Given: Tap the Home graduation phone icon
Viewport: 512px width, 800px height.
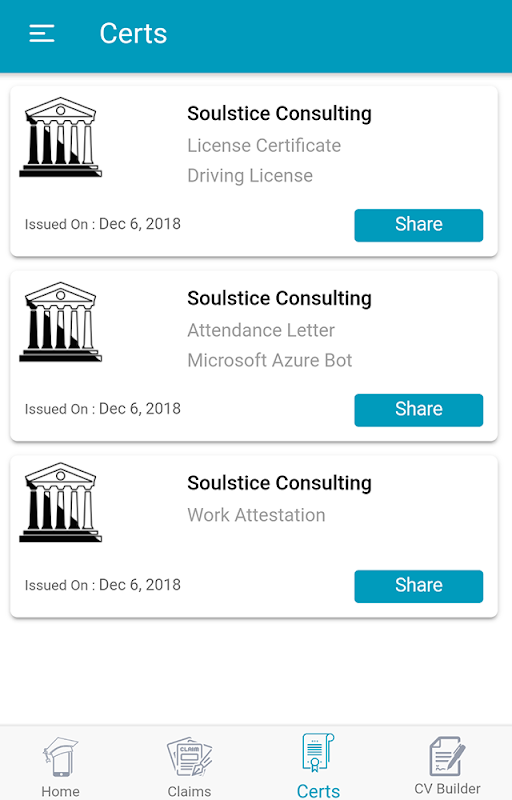Looking at the screenshot, I should pos(60,757).
